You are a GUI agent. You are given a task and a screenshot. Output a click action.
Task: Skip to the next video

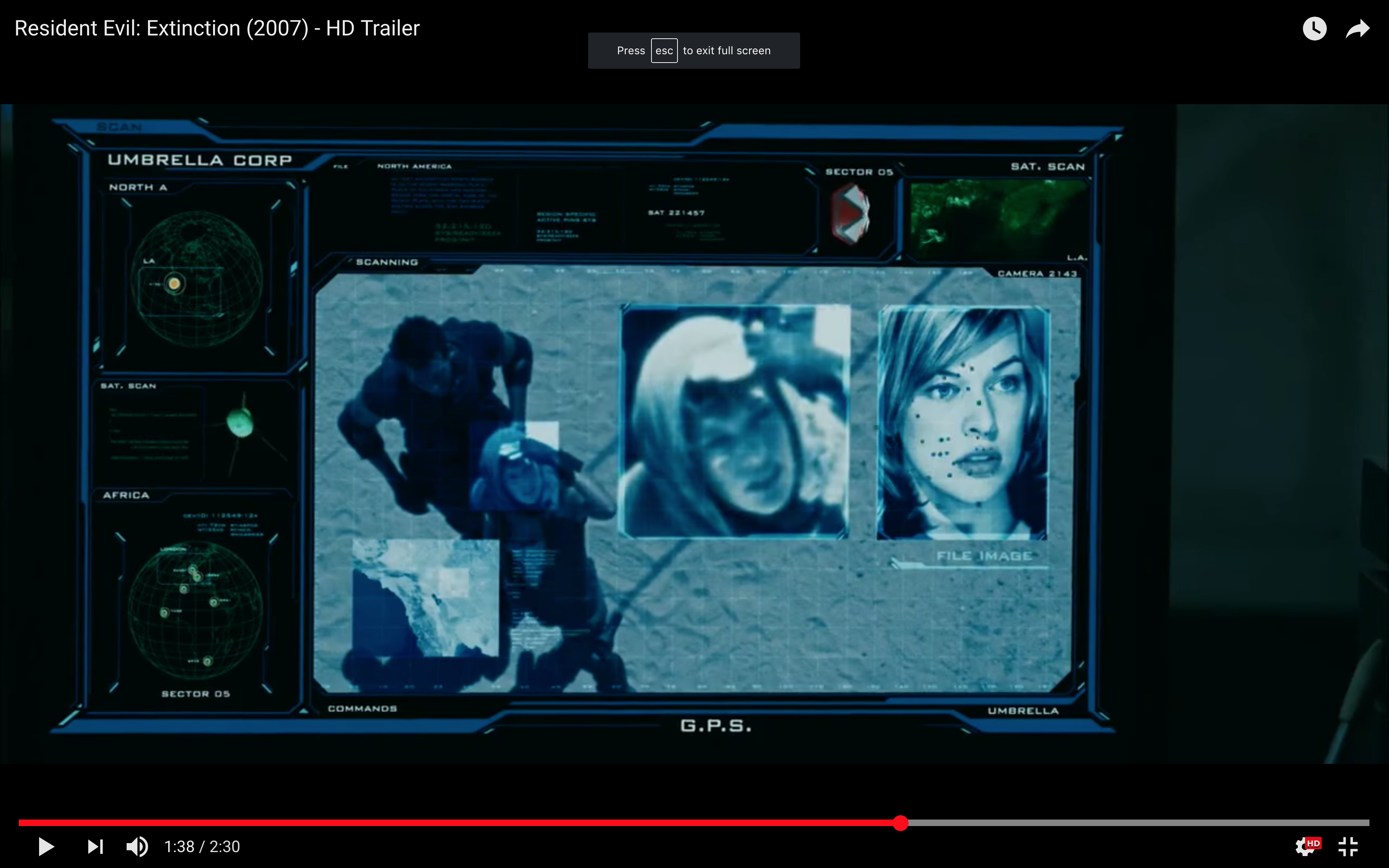point(95,846)
